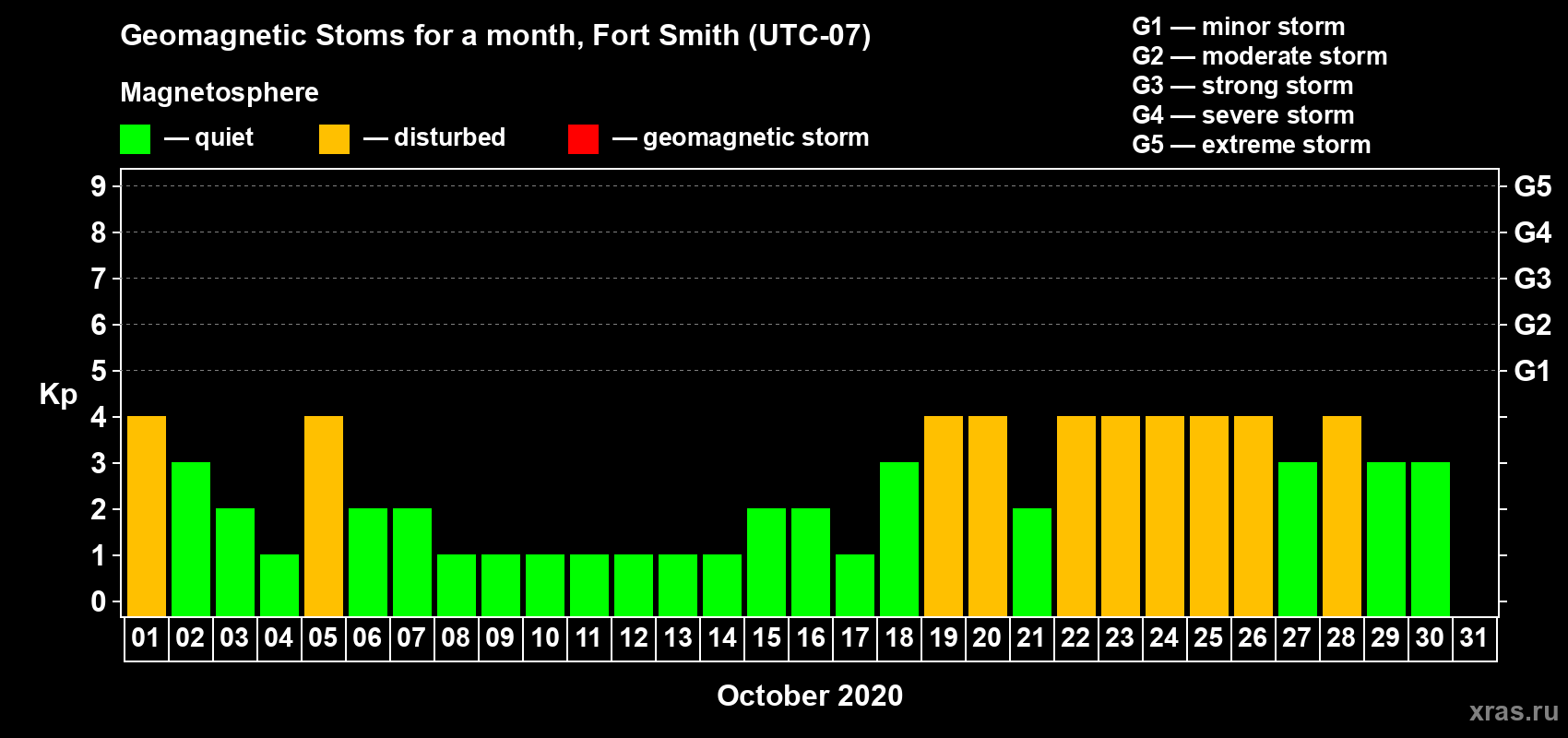The height and width of the screenshot is (738, 1568).
Task: Select the date label 10
Action: 544,637
